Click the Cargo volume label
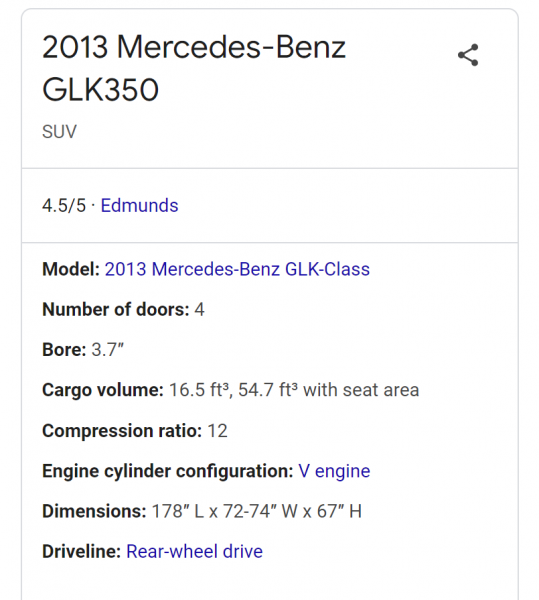 [x=103, y=390]
